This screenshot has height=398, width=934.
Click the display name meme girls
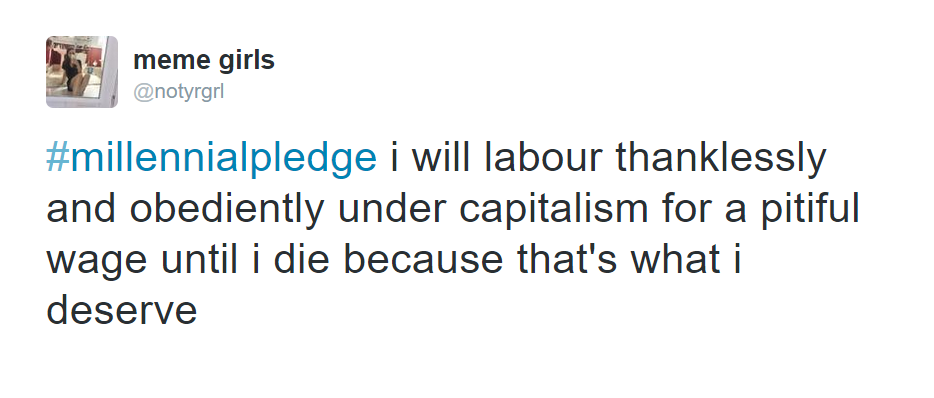coord(204,61)
